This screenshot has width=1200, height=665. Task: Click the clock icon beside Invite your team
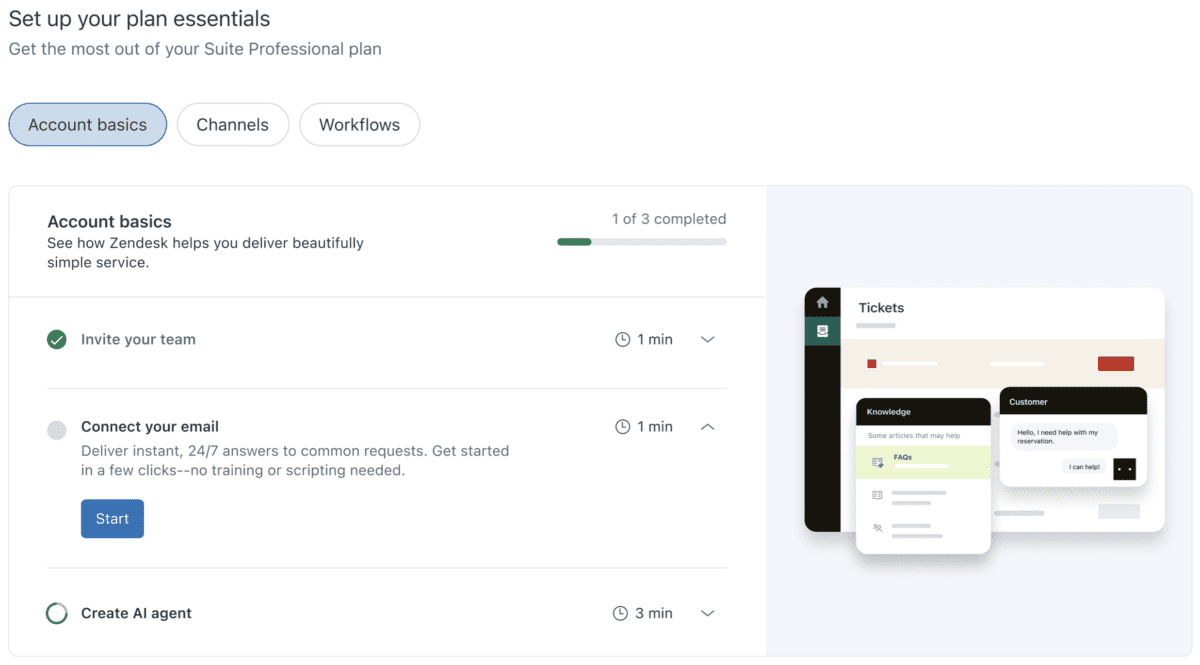(x=622, y=340)
